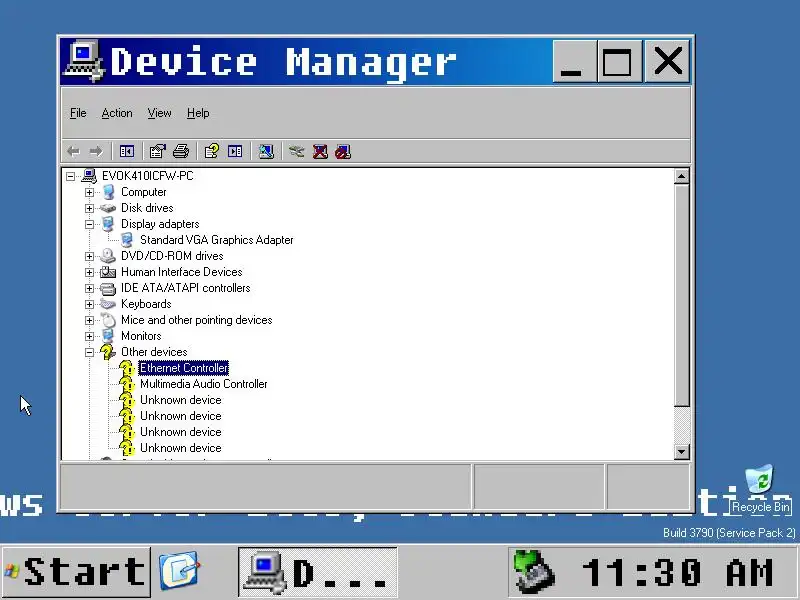Click the scrollbar up arrow
The width and height of the screenshot is (800, 600).
(682, 177)
